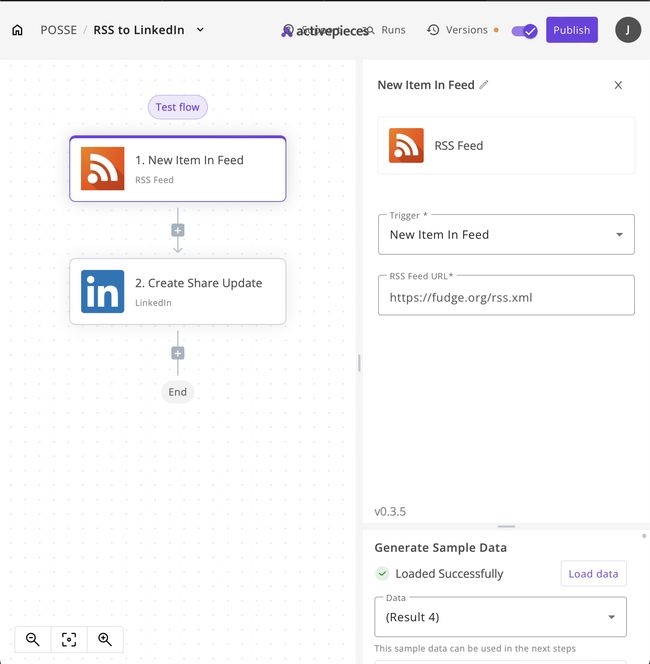Click the RSS icon in step 1
This screenshot has height=664, width=650.
102,169
